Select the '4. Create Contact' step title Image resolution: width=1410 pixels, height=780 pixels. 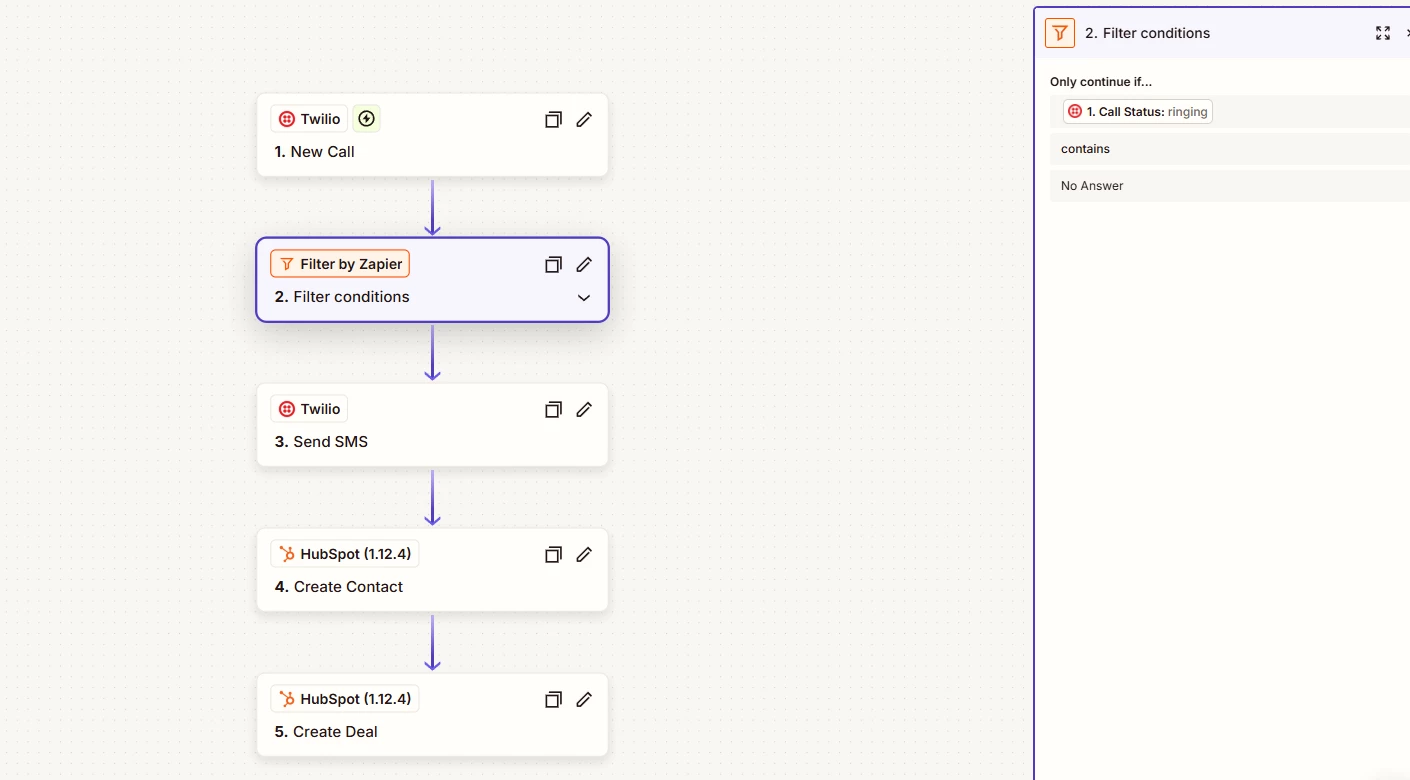pos(339,587)
